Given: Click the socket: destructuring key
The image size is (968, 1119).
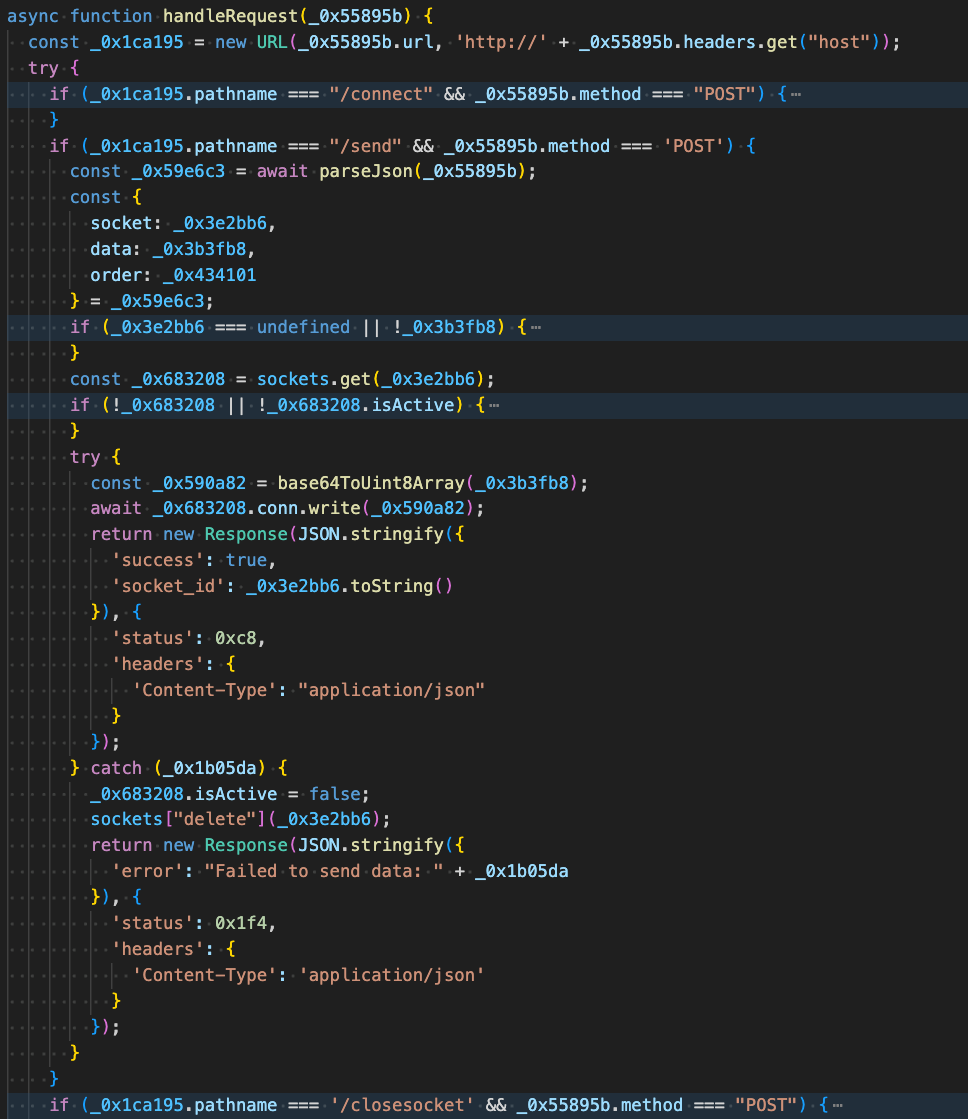Looking at the screenshot, I should point(126,223).
